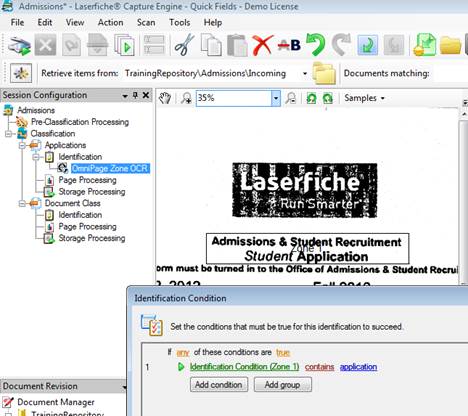Click the rotate left green icon

pyautogui.click(x=311, y=98)
